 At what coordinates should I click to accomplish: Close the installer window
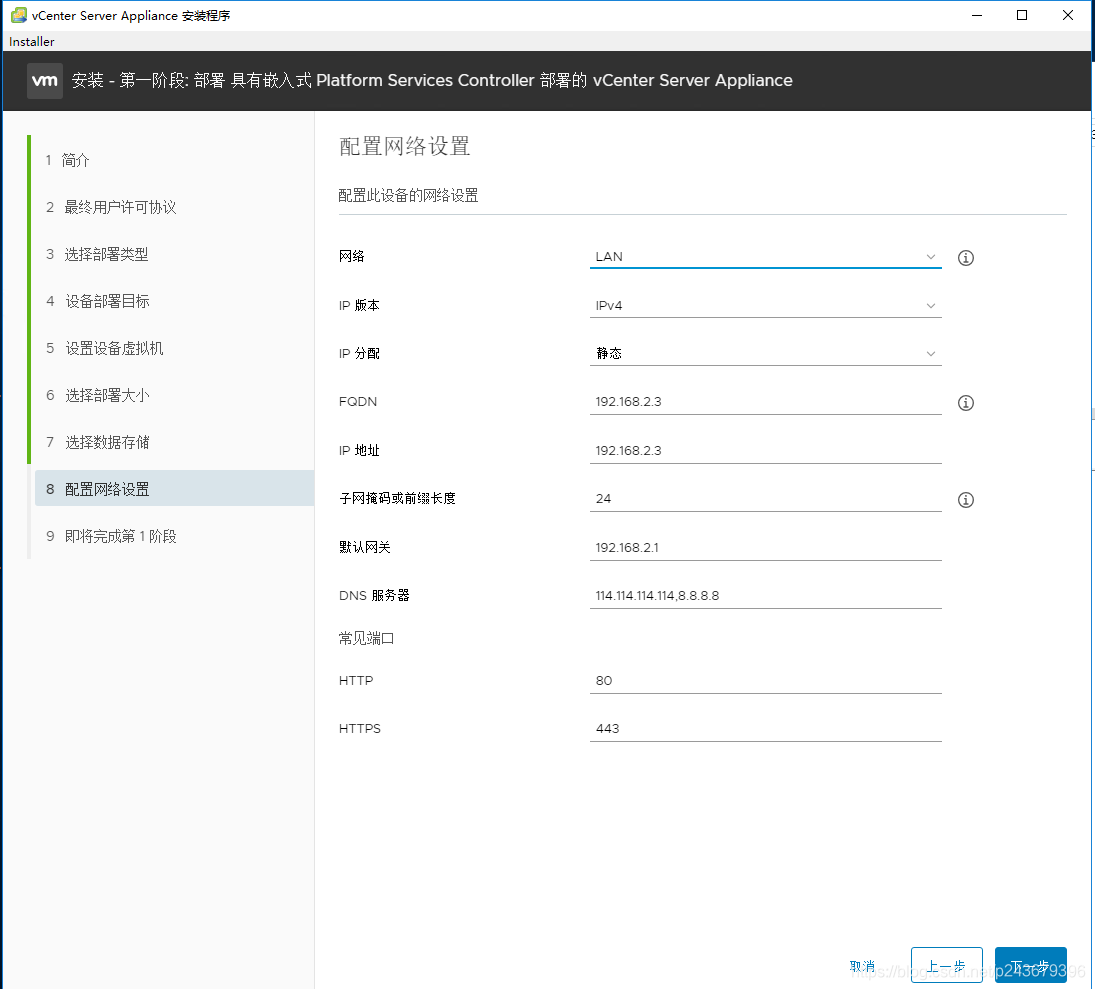[1068, 15]
